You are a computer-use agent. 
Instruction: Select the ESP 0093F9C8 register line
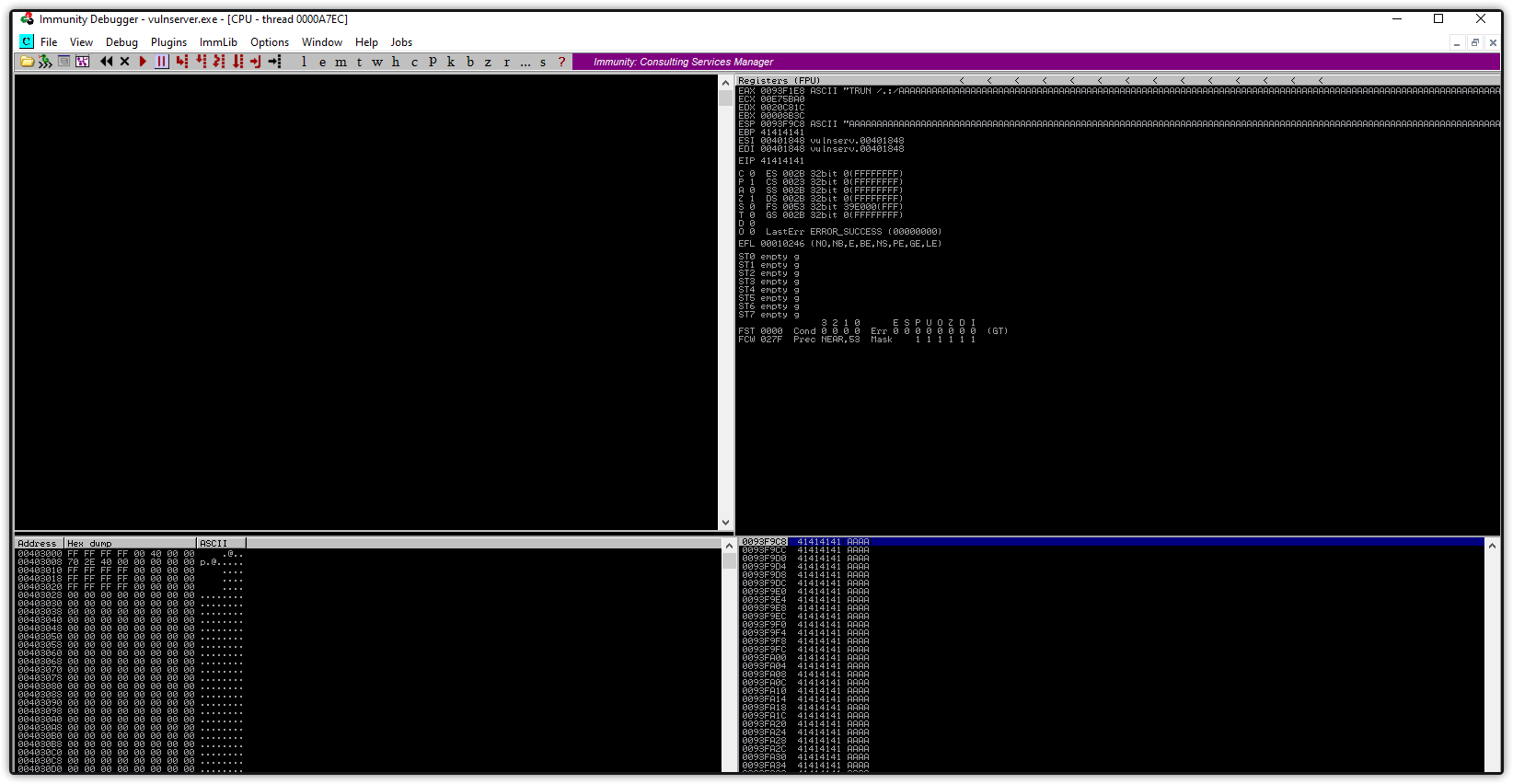(x=1118, y=124)
